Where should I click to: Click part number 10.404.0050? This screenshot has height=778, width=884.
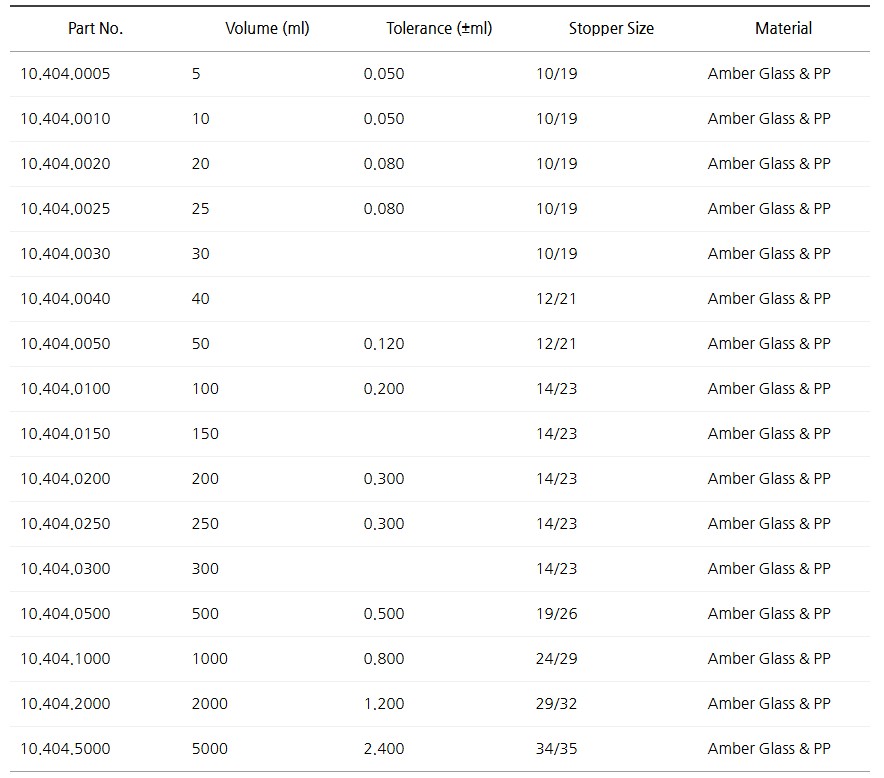point(65,344)
